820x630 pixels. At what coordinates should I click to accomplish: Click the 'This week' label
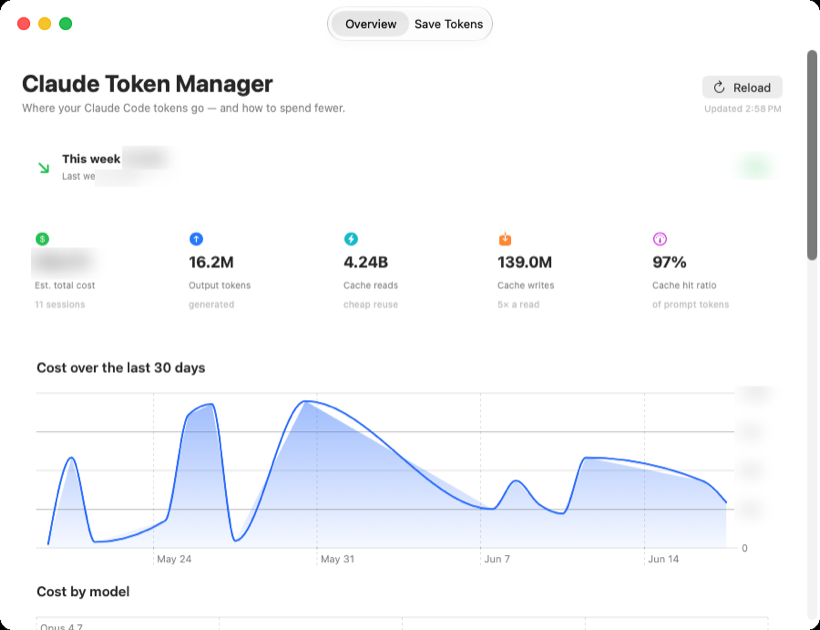point(92,159)
